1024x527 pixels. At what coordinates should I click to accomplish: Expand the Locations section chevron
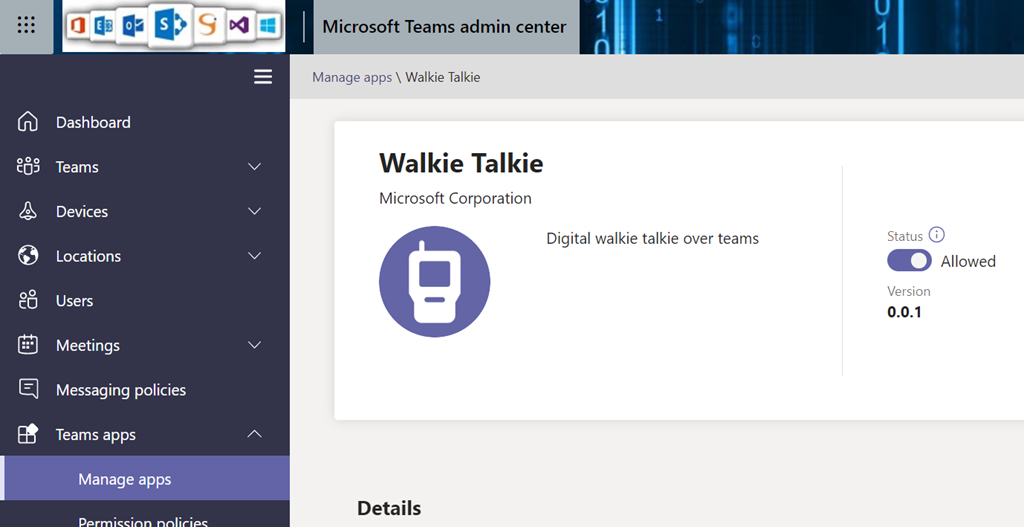[254, 256]
